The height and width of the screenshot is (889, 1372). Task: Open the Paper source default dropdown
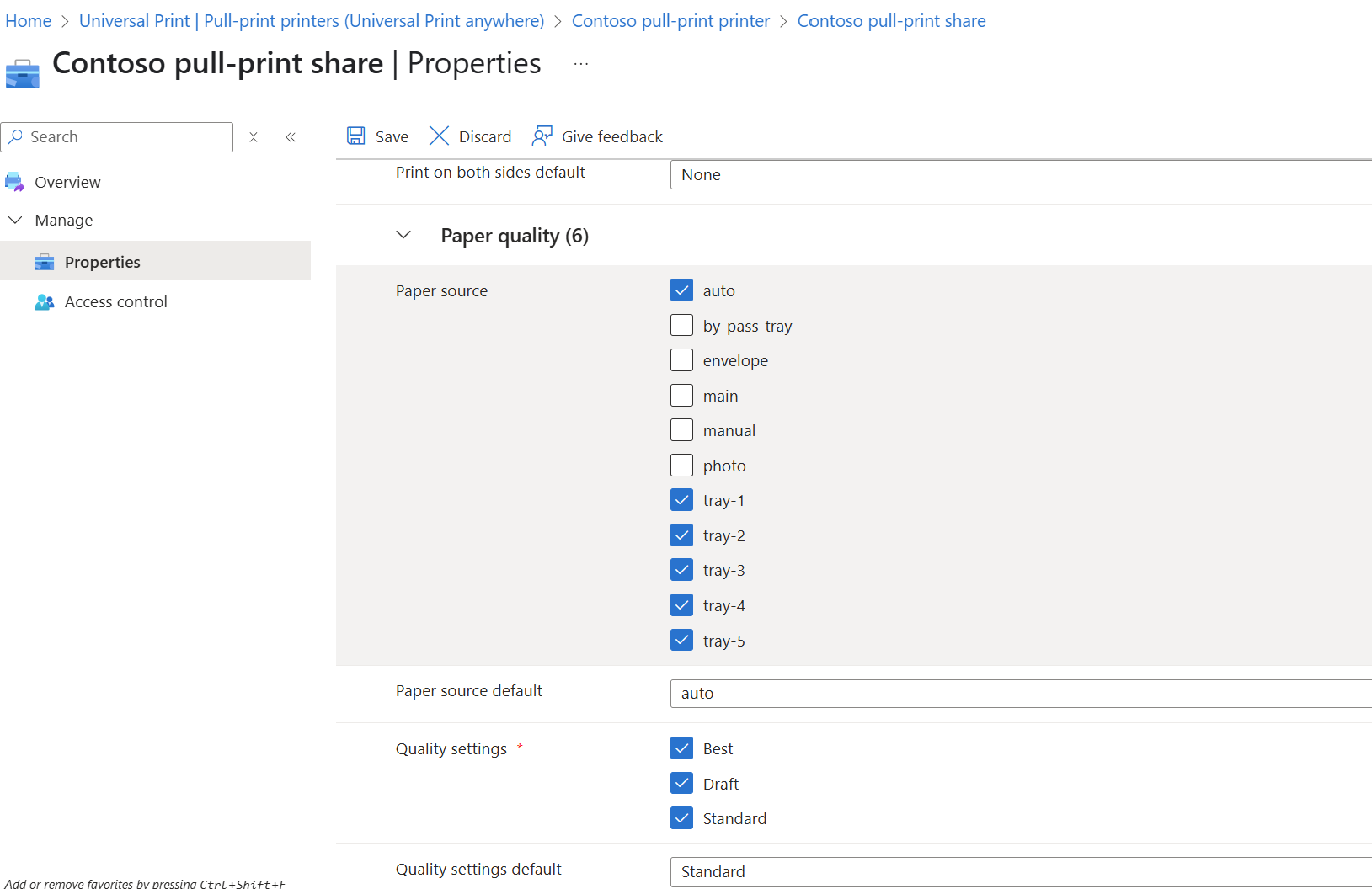pos(1021,693)
